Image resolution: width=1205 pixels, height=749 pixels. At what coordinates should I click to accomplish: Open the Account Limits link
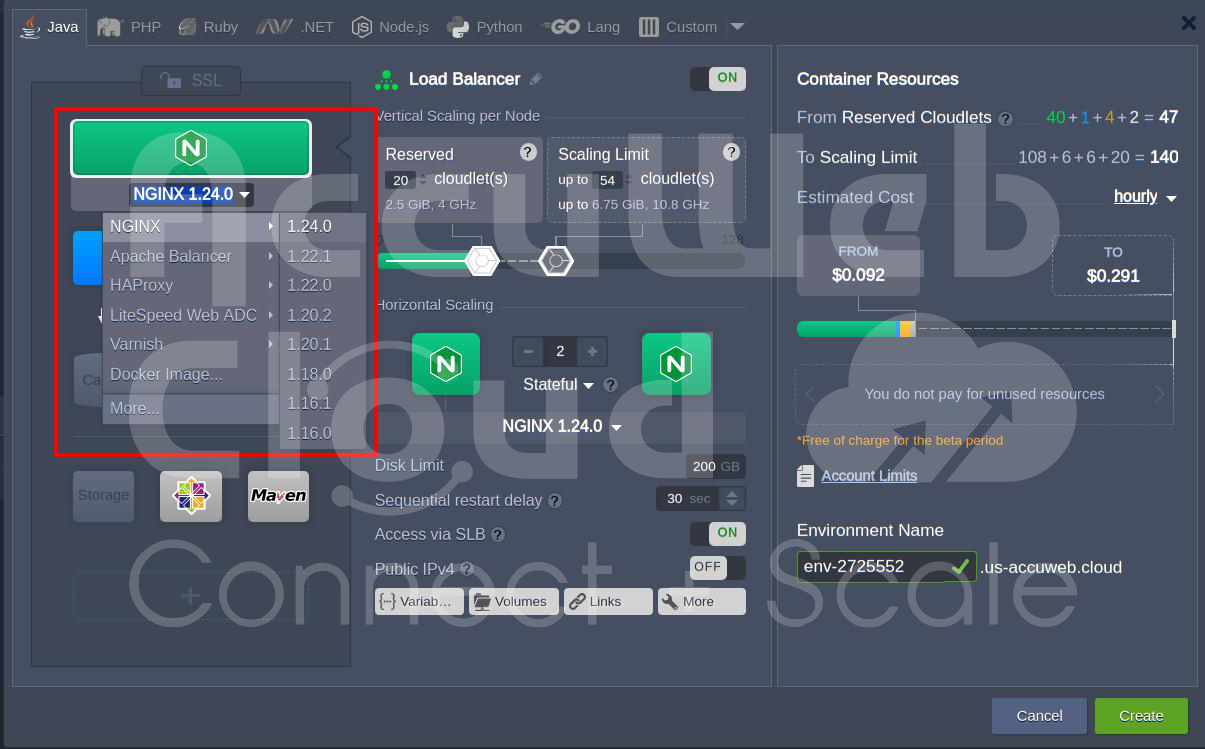click(x=869, y=476)
